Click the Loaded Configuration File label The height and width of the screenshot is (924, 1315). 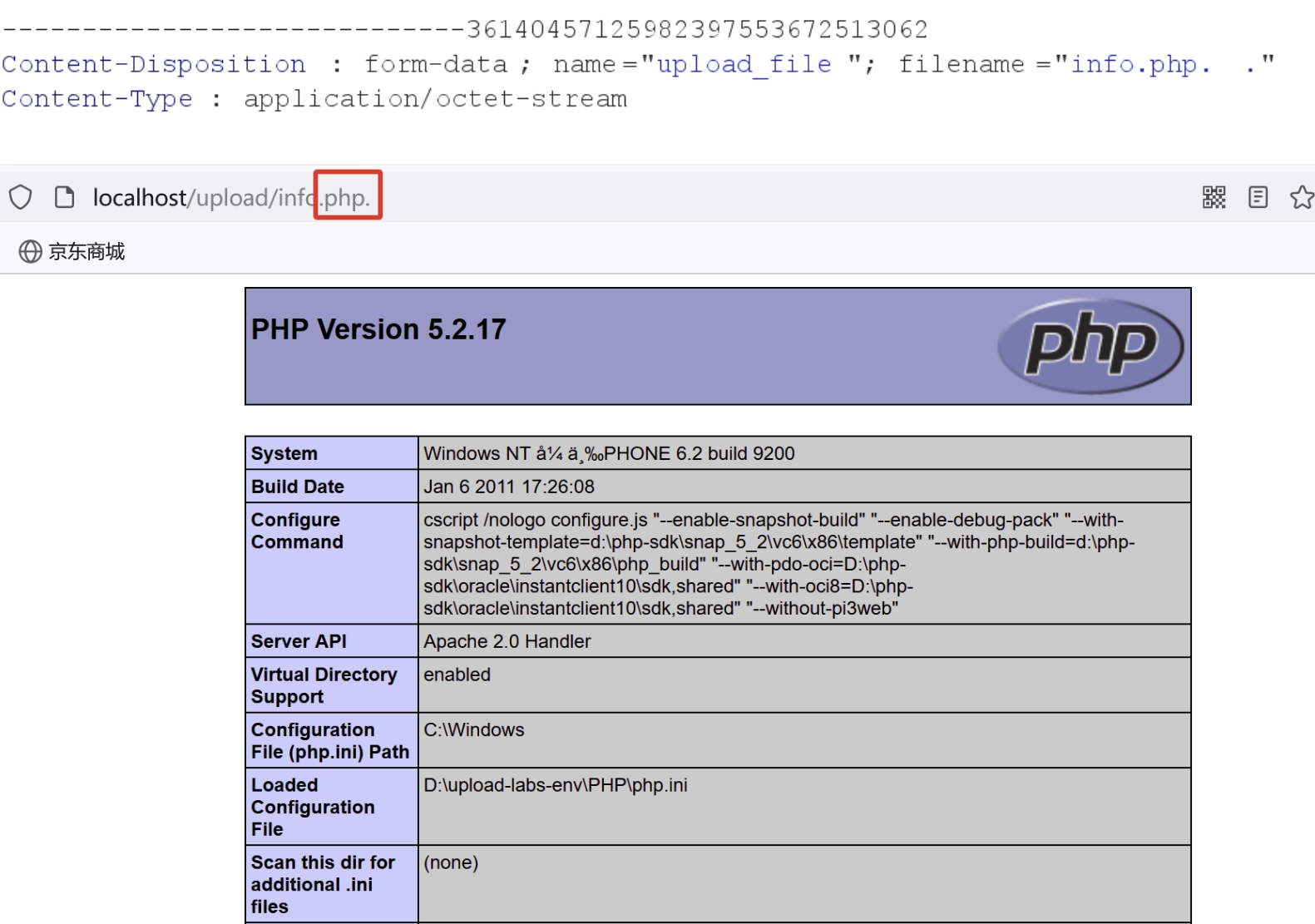click(x=313, y=807)
